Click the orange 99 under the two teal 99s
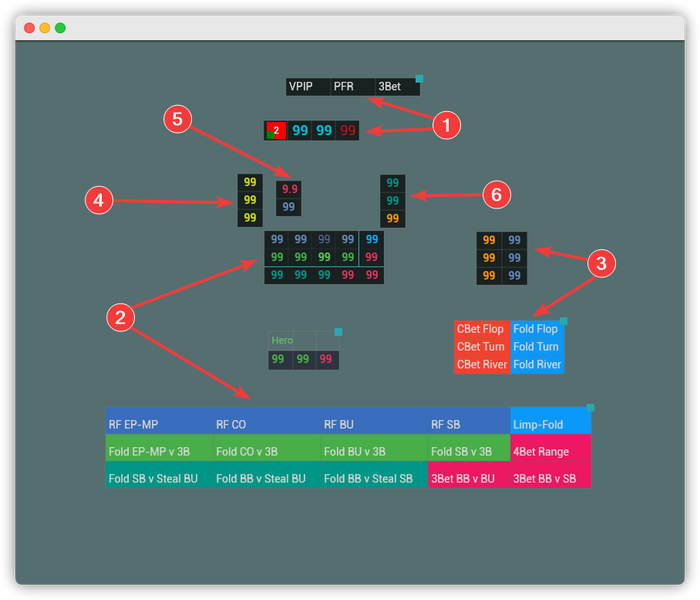The width and height of the screenshot is (700, 600). click(x=393, y=219)
